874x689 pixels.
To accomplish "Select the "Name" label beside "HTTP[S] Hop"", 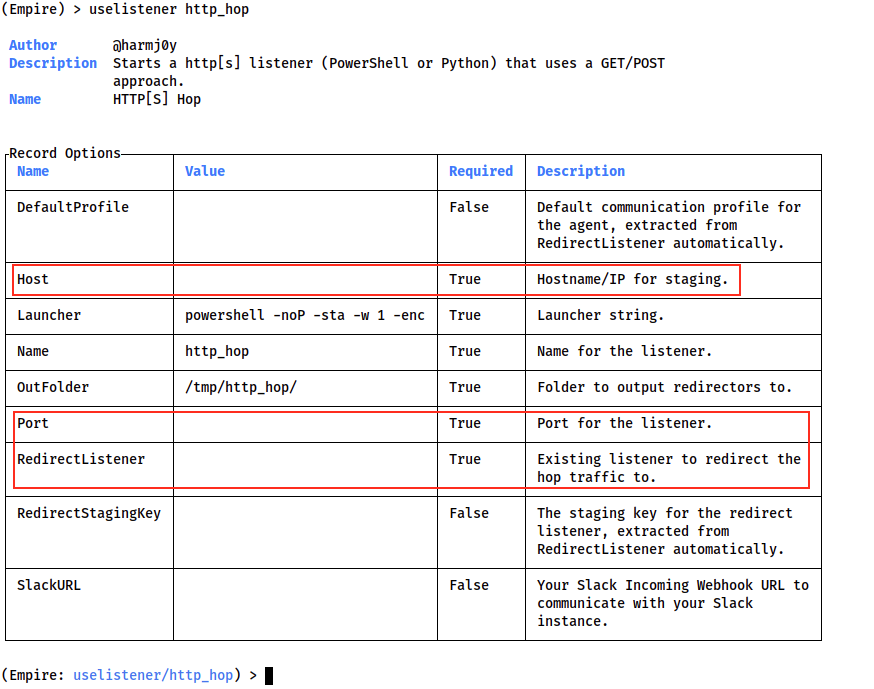I will click(25, 99).
